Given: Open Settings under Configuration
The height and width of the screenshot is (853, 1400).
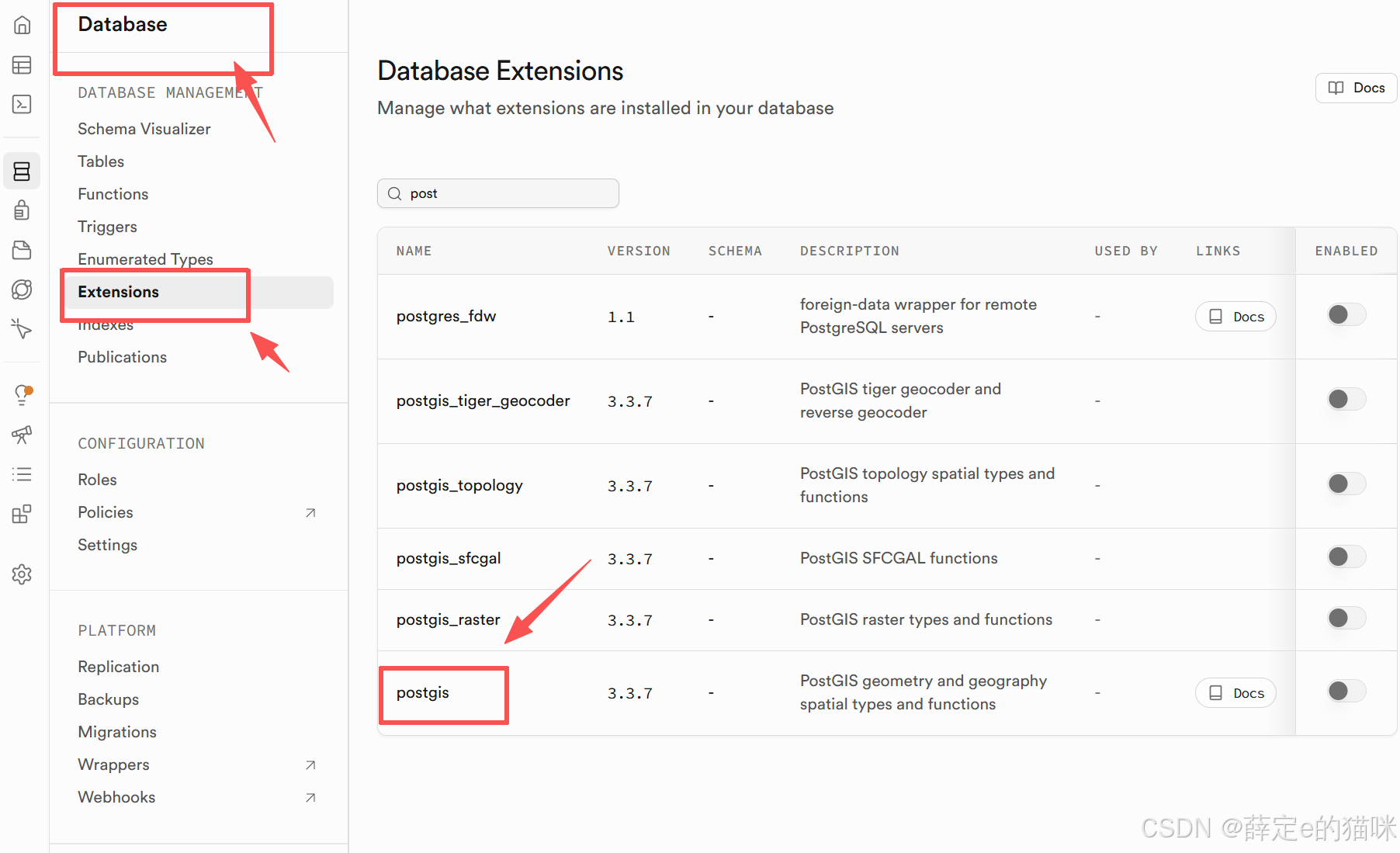Looking at the screenshot, I should (x=107, y=545).
